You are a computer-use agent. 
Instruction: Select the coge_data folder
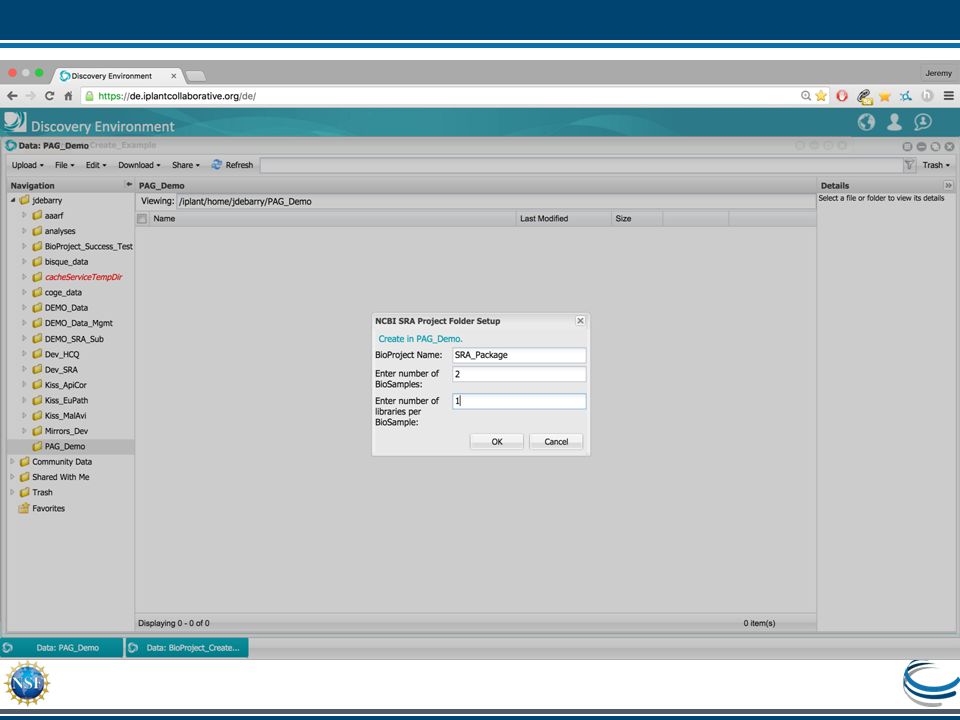coord(57,293)
